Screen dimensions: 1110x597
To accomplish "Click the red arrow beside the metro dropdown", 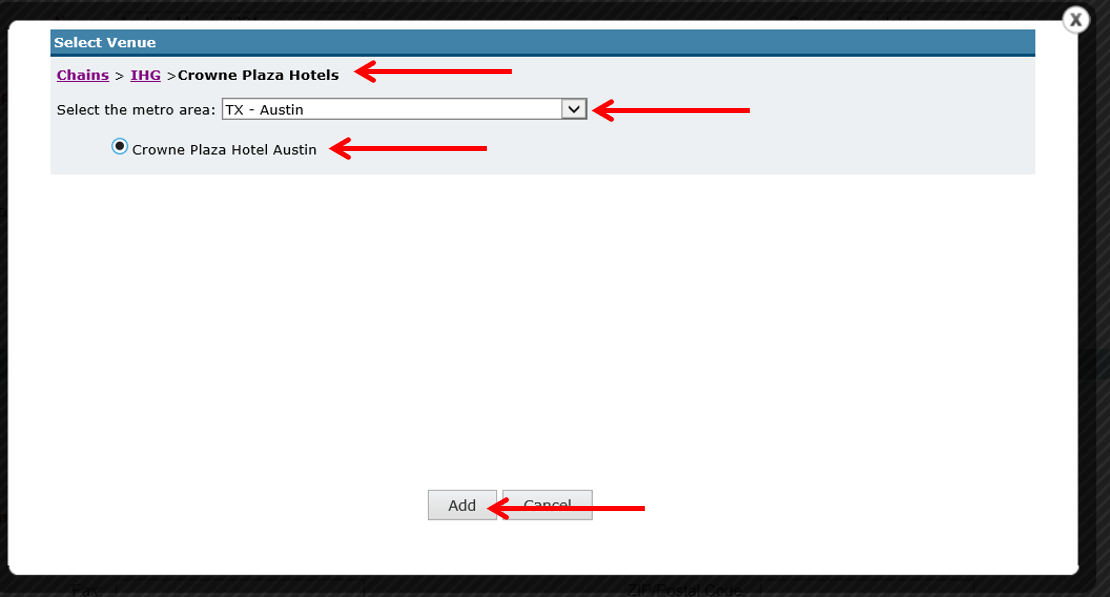I will click(x=670, y=110).
